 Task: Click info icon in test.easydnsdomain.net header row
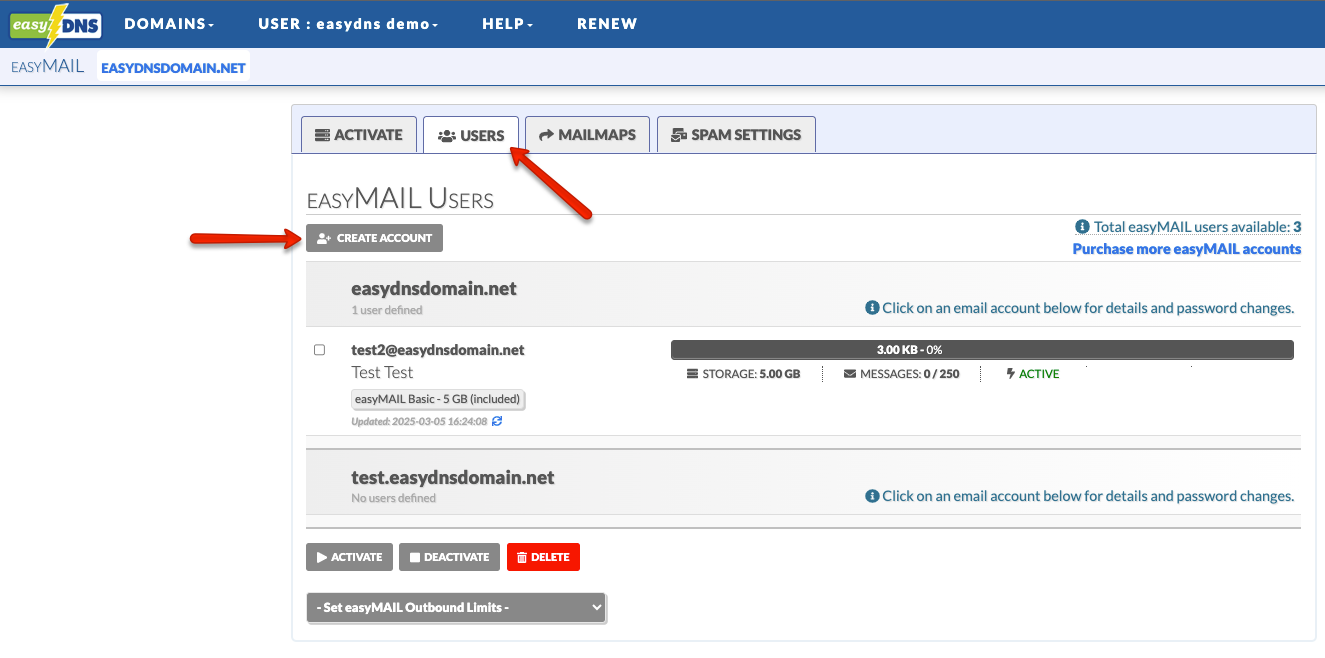(x=872, y=496)
